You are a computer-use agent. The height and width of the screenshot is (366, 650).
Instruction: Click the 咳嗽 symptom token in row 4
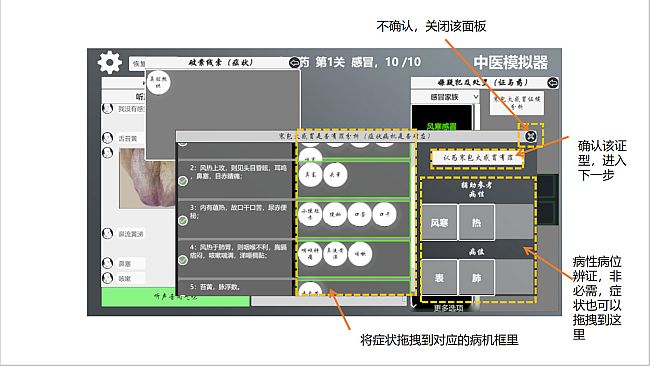pos(360,254)
